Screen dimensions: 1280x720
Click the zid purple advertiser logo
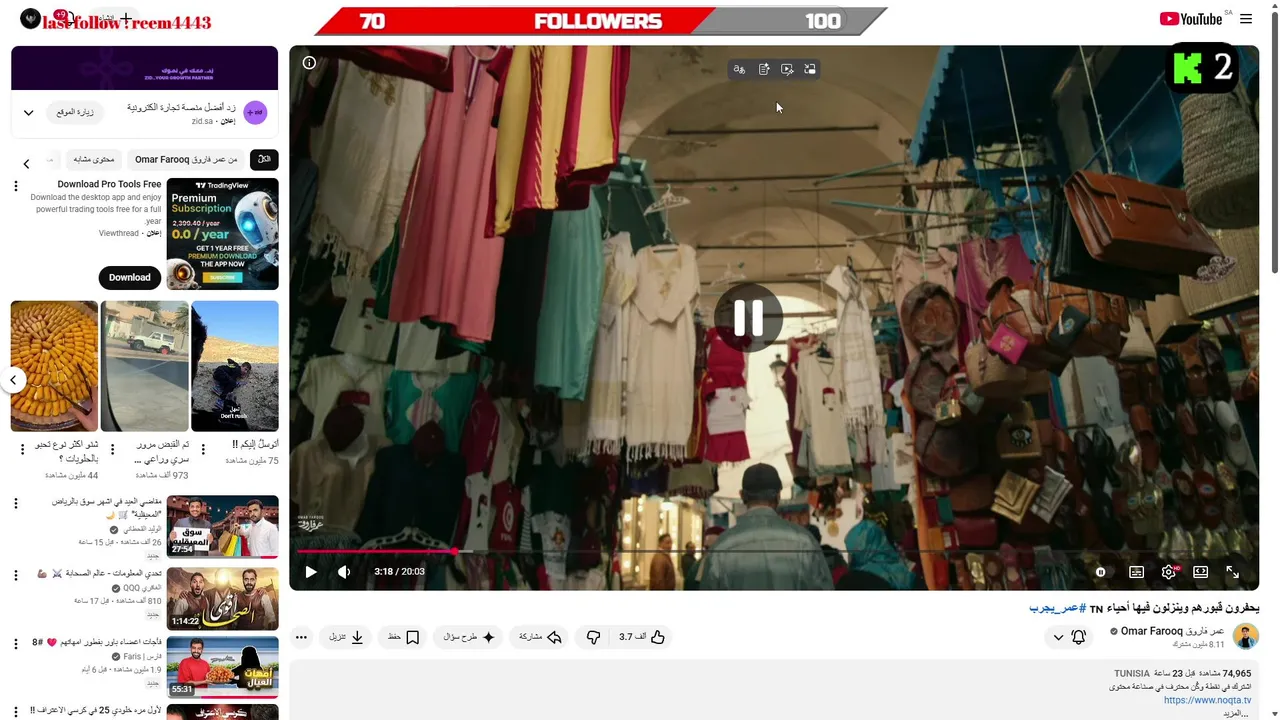[x=255, y=113]
